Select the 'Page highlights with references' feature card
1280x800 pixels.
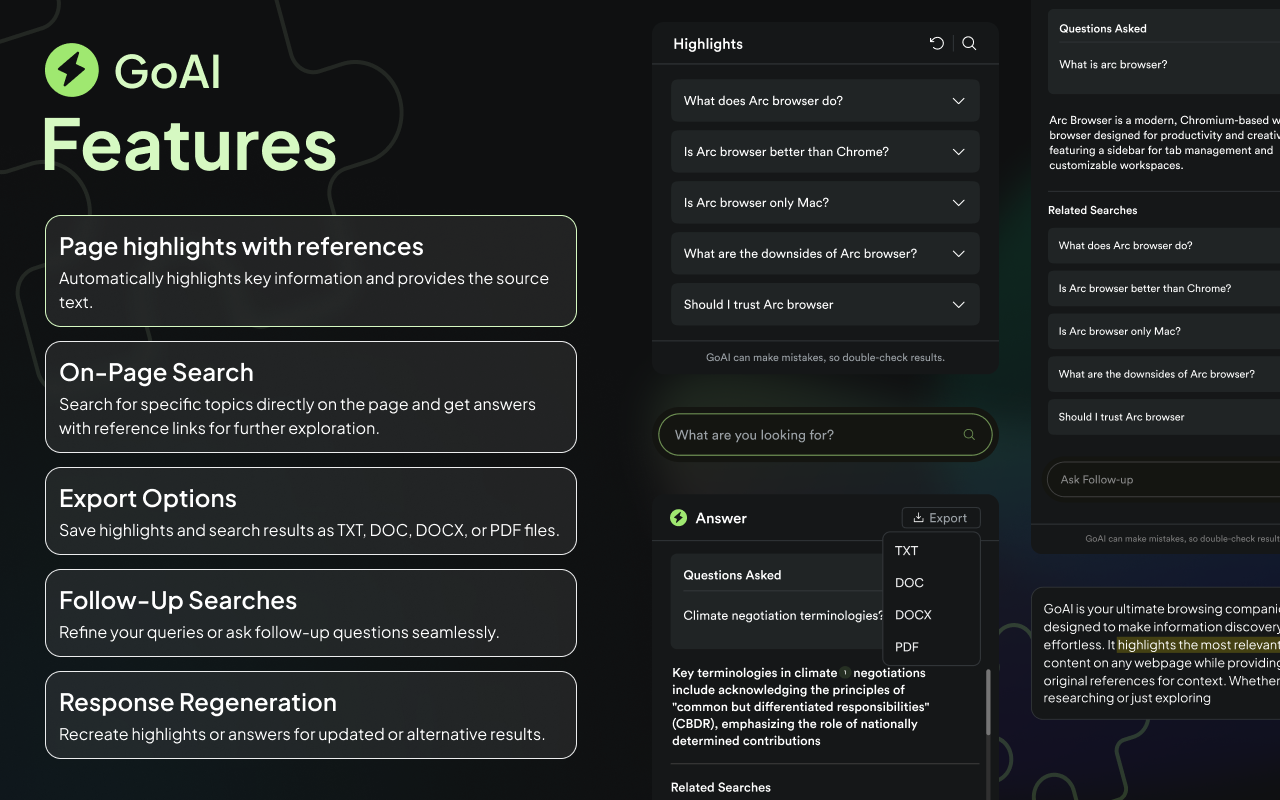311,271
